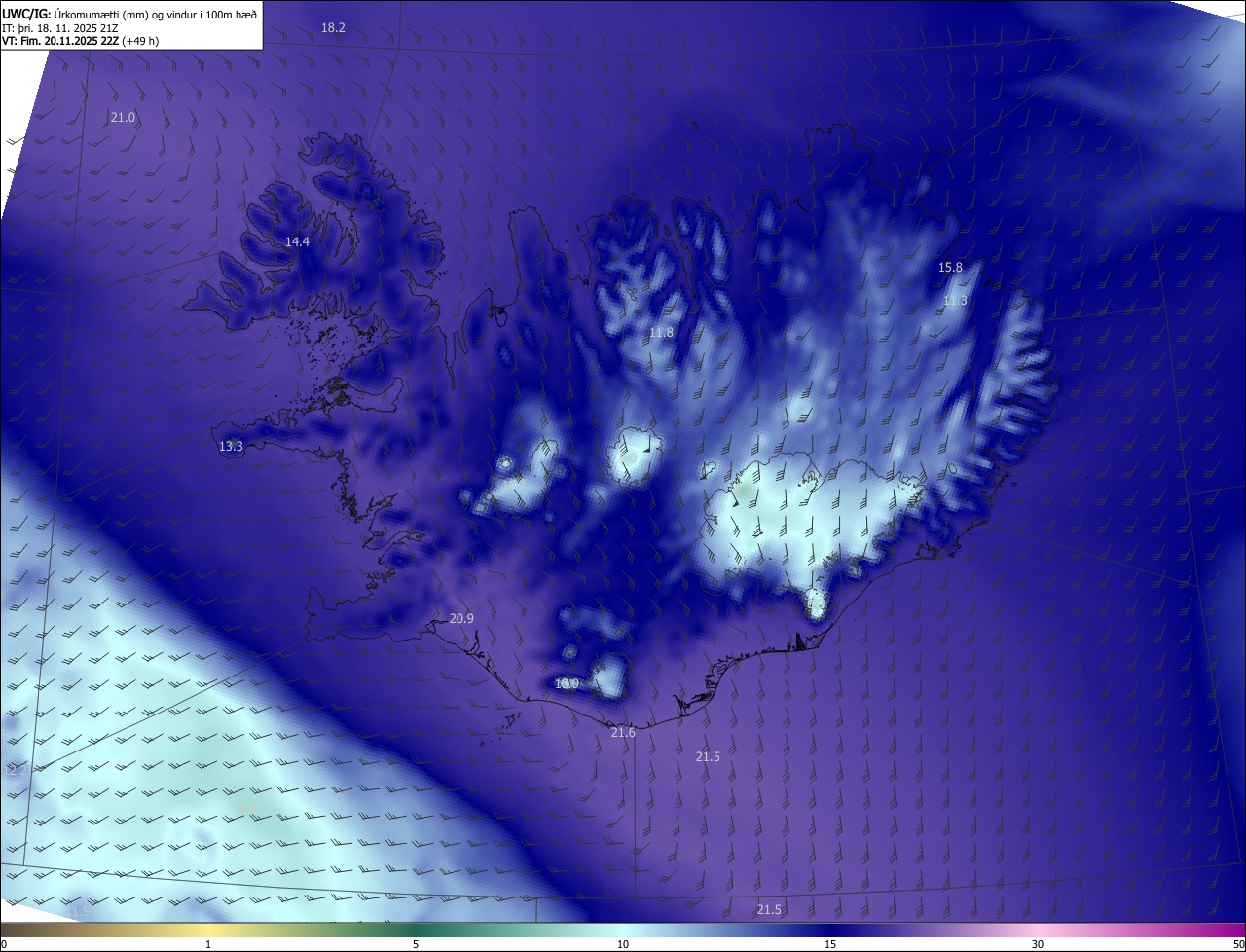Click the 21.5 value right of 21.6
The height and width of the screenshot is (952, 1246).
click(708, 757)
